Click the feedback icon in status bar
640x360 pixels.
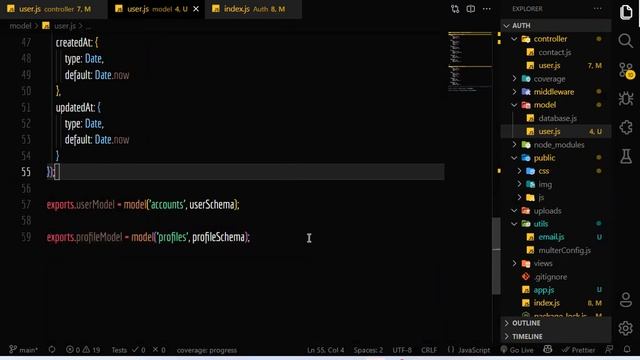click(x=609, y=349)
